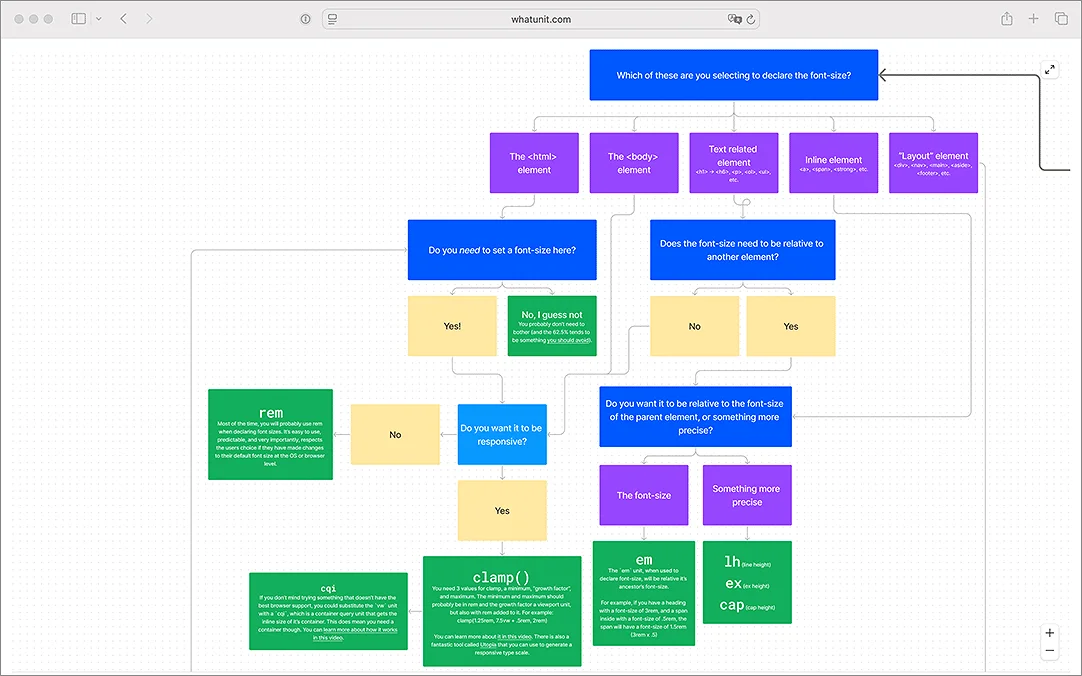The height and width of the screenshot is (676, 1082).
Task: Open the Utopia link in clamp() box
Action: 488,644
